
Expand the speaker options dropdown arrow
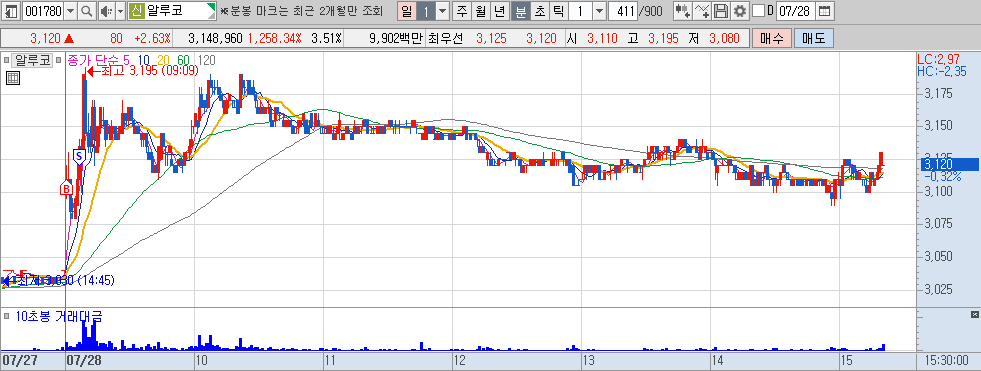pyautogui.click(x=120, y=11)
